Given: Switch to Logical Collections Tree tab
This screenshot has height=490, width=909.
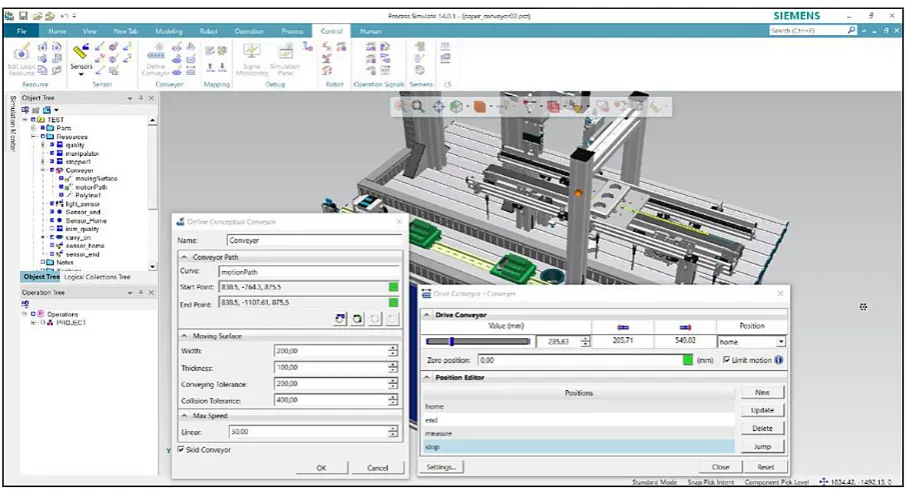Looking at the screenshot, I should coord(97,277).
